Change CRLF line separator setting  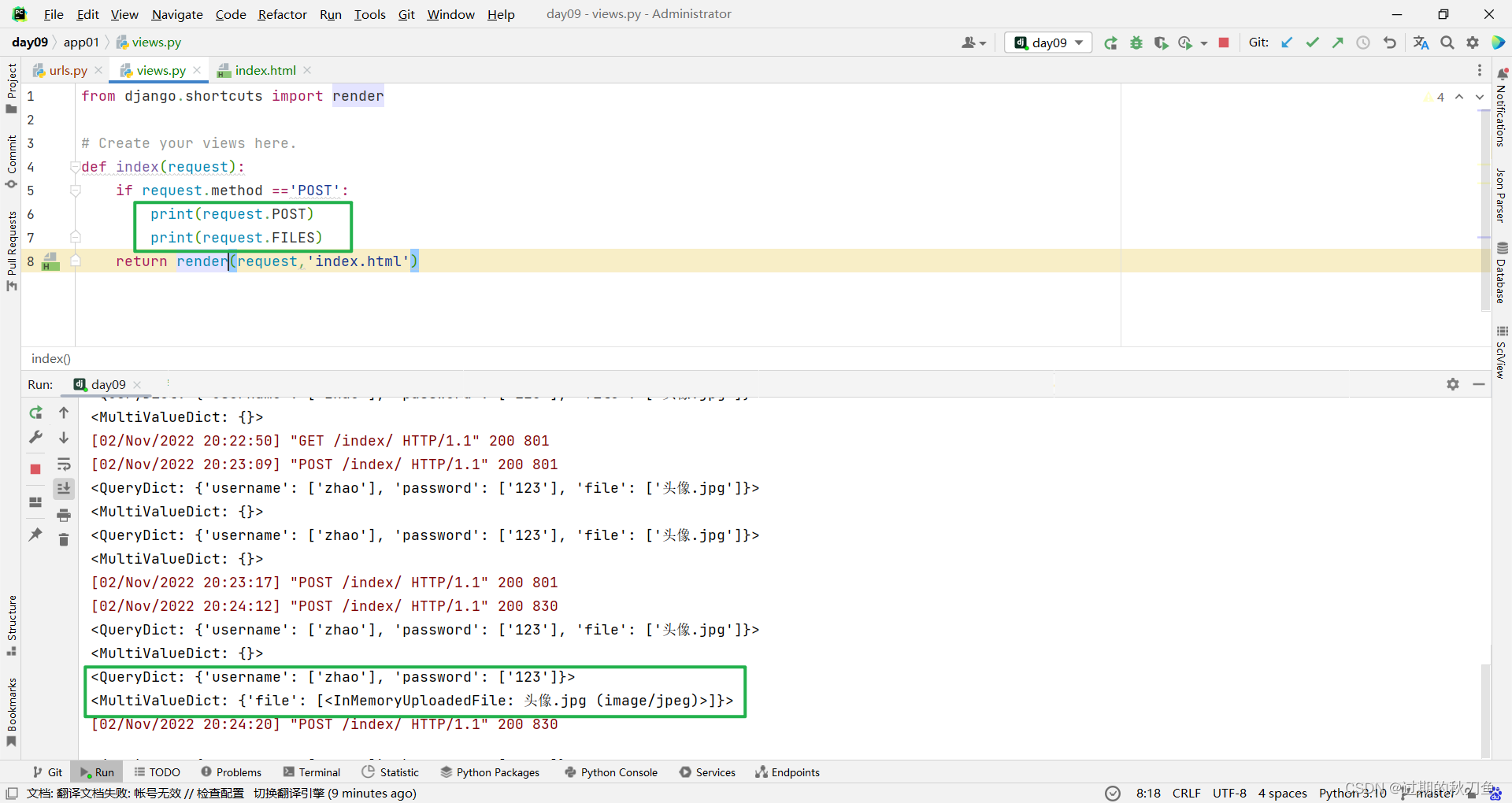pyautogui.click(x=1186, y=793)
